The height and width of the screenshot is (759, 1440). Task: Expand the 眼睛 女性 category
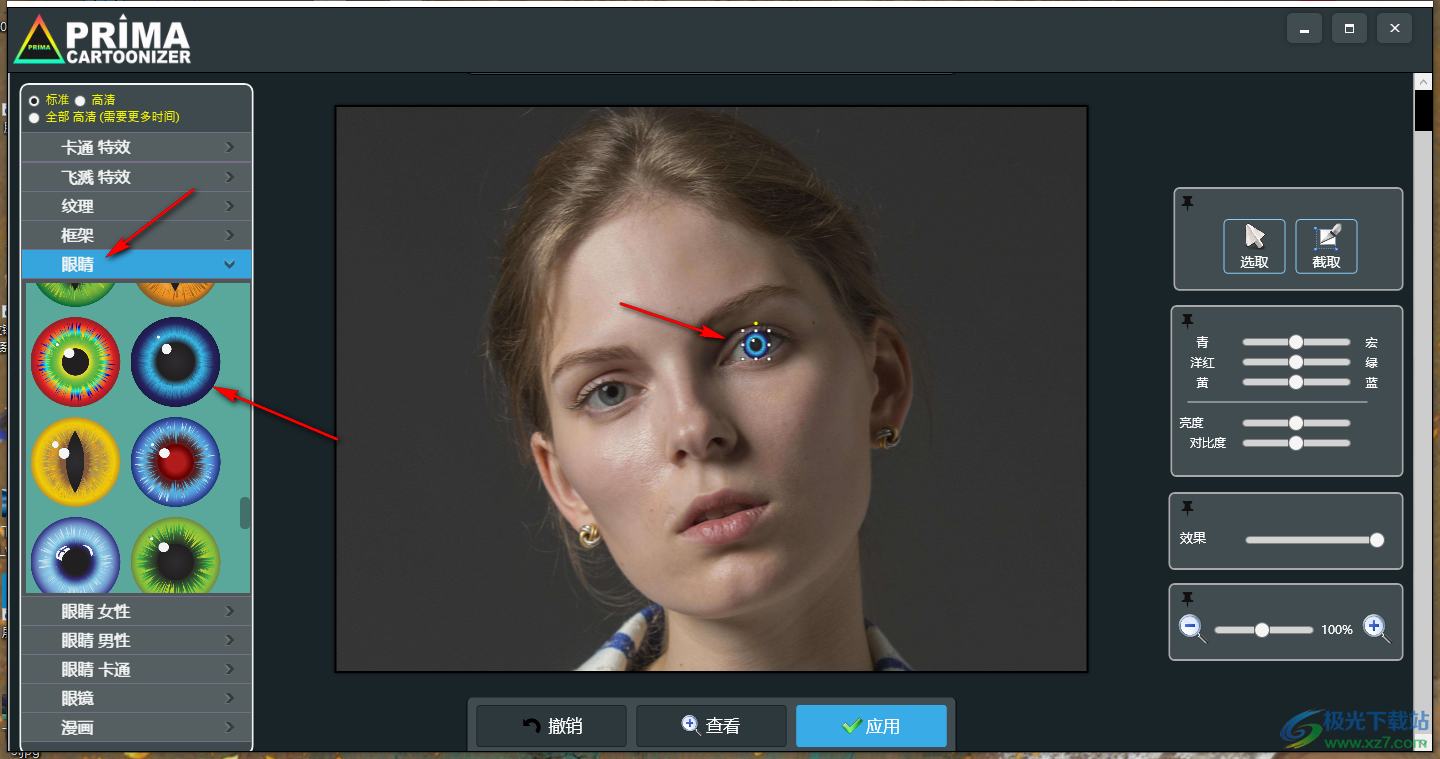point(136,611)
